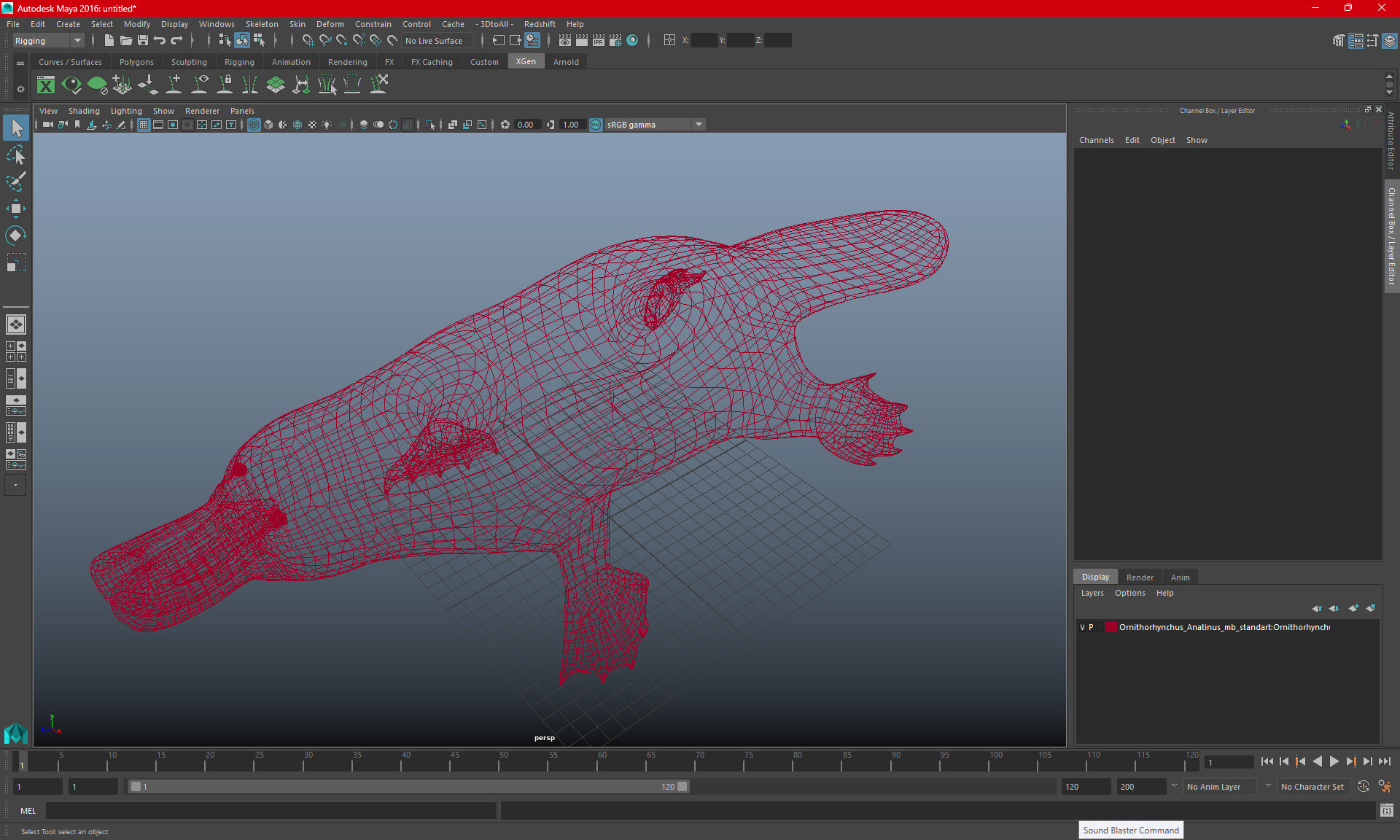Image resolution: width=1400 pixels, height=840 pixels.
Task: Open the No Character Set dropdown arrow
Action: pyautogui.click(x=1268, y=786)
